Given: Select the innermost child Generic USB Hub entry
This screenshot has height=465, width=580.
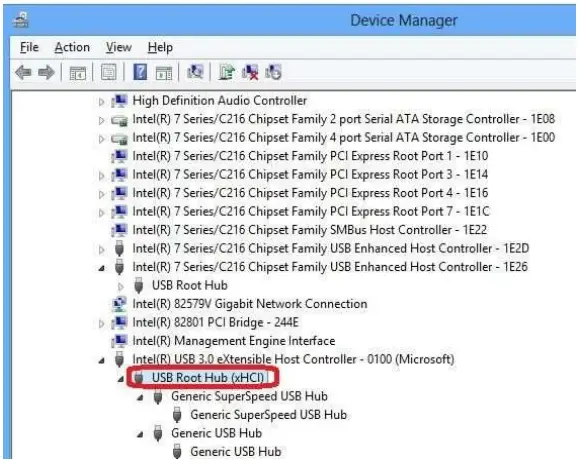Looking at the screenshot, I should (x=236, y=452).
